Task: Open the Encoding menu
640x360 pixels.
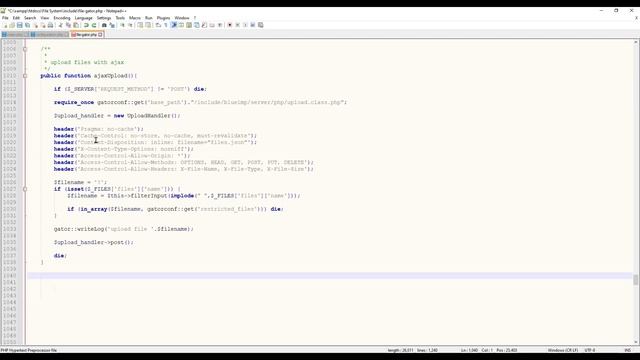Action: coord(62,18)
